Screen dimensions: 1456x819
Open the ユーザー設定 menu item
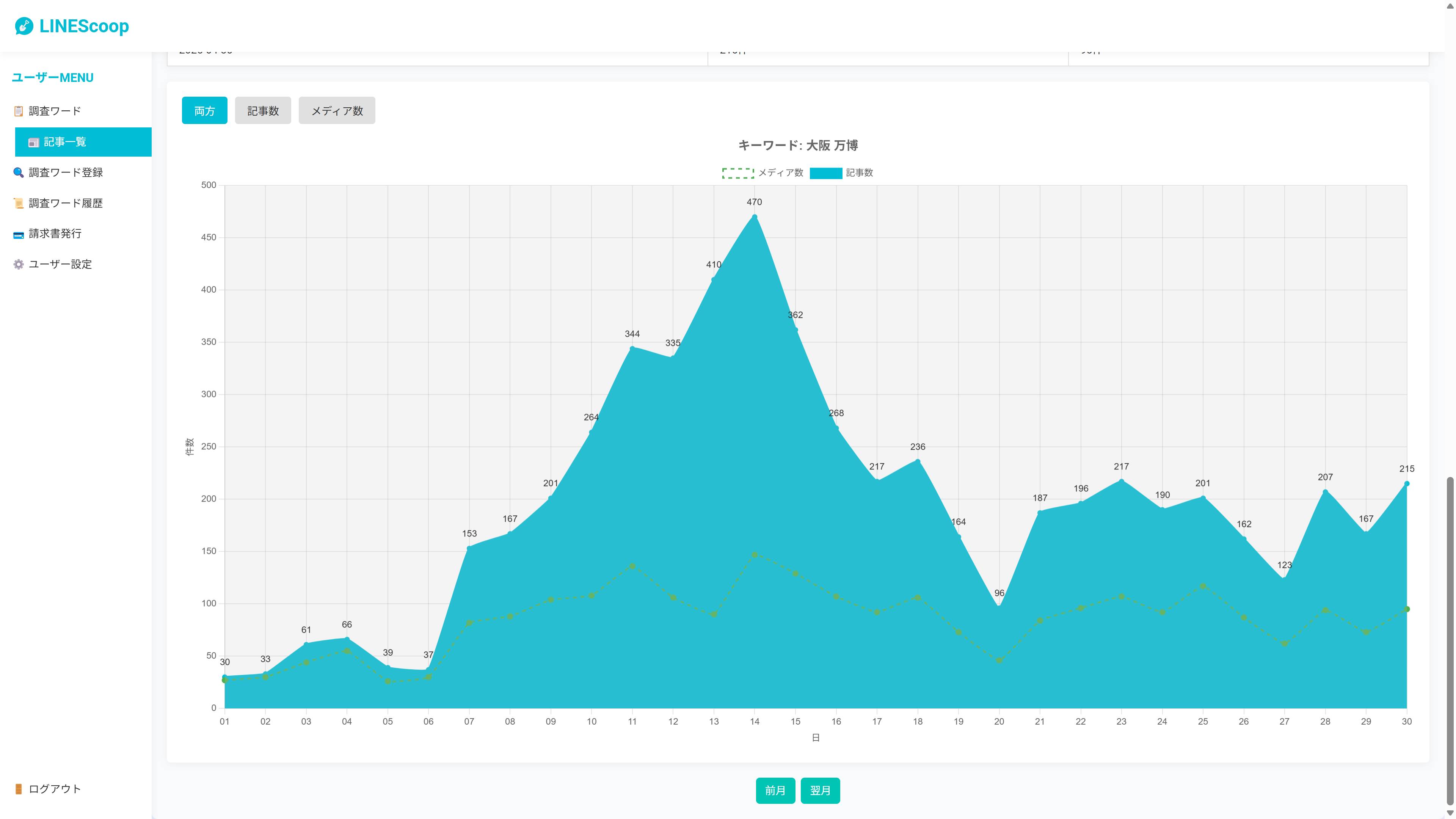click(x=60, y=265)
